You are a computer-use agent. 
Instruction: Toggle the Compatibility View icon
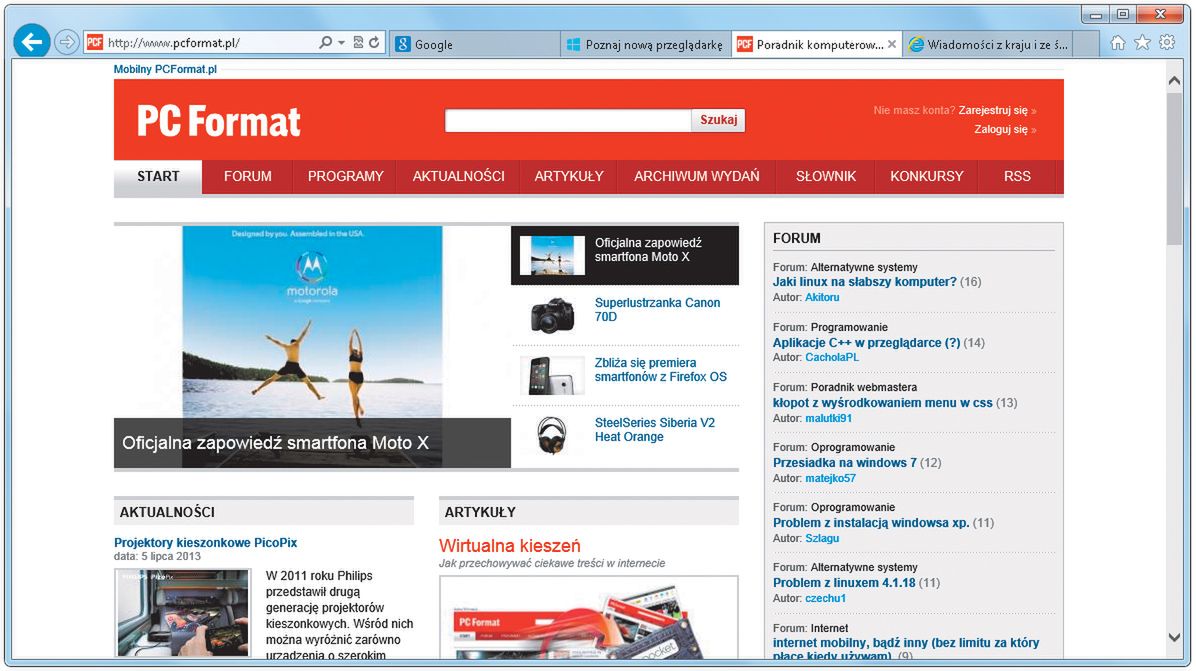coord(358,43)
